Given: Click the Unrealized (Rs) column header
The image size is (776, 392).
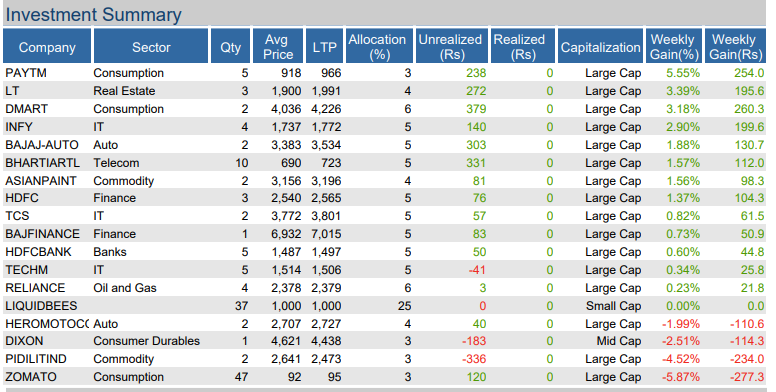Looking at the screenshot, I should 451,46.
